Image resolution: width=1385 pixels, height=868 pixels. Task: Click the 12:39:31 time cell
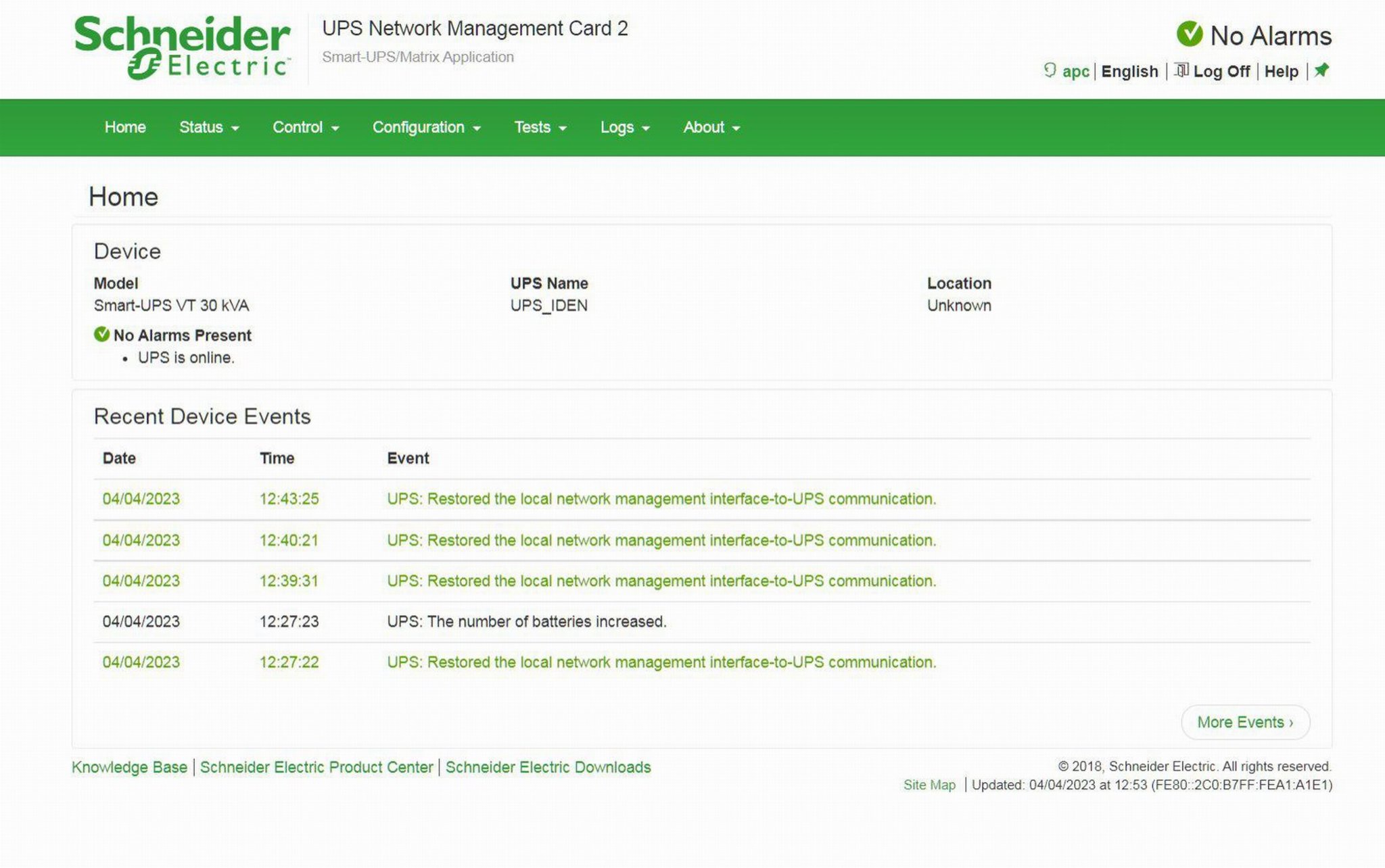pos(289,581)
